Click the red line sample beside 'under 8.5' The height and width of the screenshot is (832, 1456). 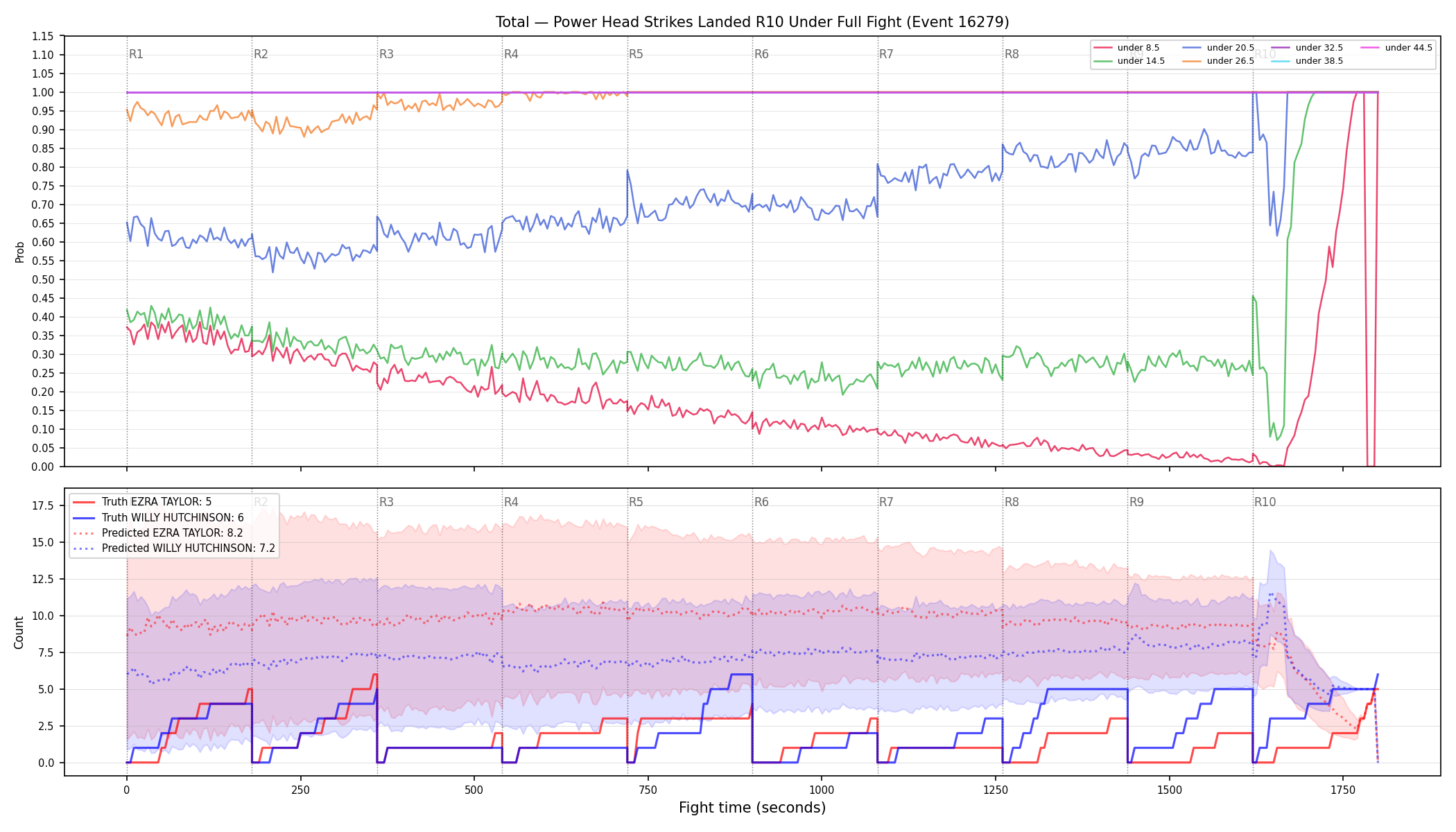pos(1102,48)
